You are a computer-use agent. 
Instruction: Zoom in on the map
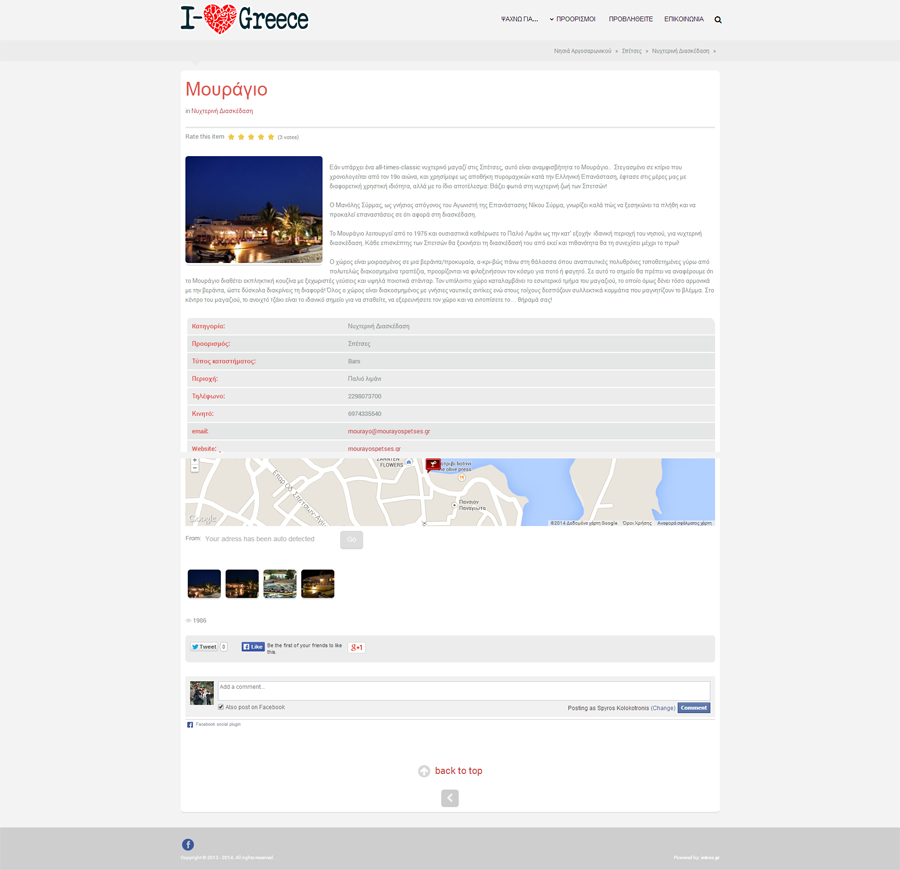coord(195,460)
